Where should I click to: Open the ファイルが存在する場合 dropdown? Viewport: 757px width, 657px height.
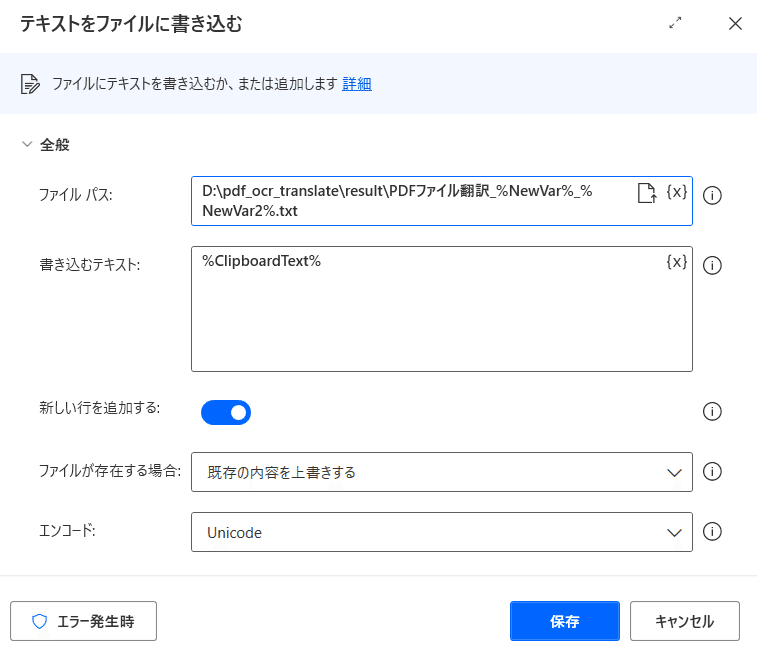click(442, 472)
